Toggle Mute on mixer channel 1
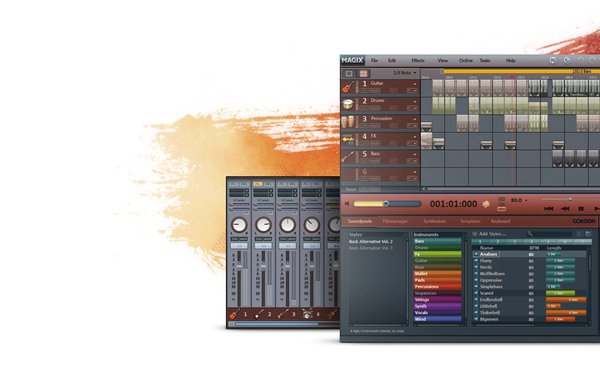This screenshot has width=600, height=367. (x=243, y=239)
